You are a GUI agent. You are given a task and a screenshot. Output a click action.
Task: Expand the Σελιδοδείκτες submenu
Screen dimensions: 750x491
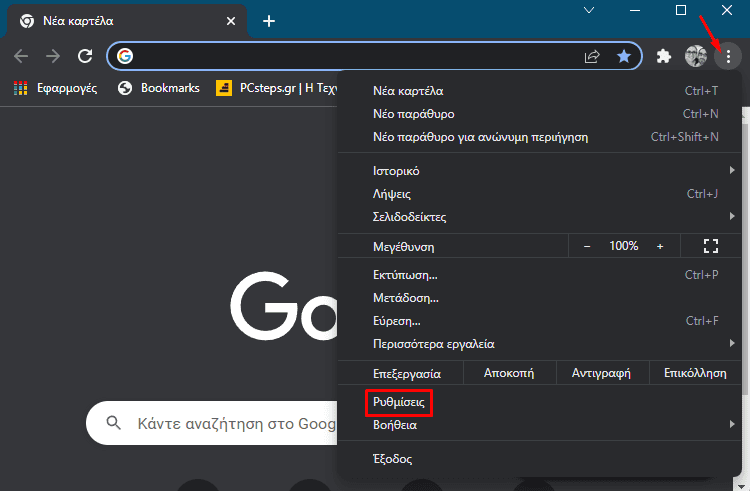540,217
